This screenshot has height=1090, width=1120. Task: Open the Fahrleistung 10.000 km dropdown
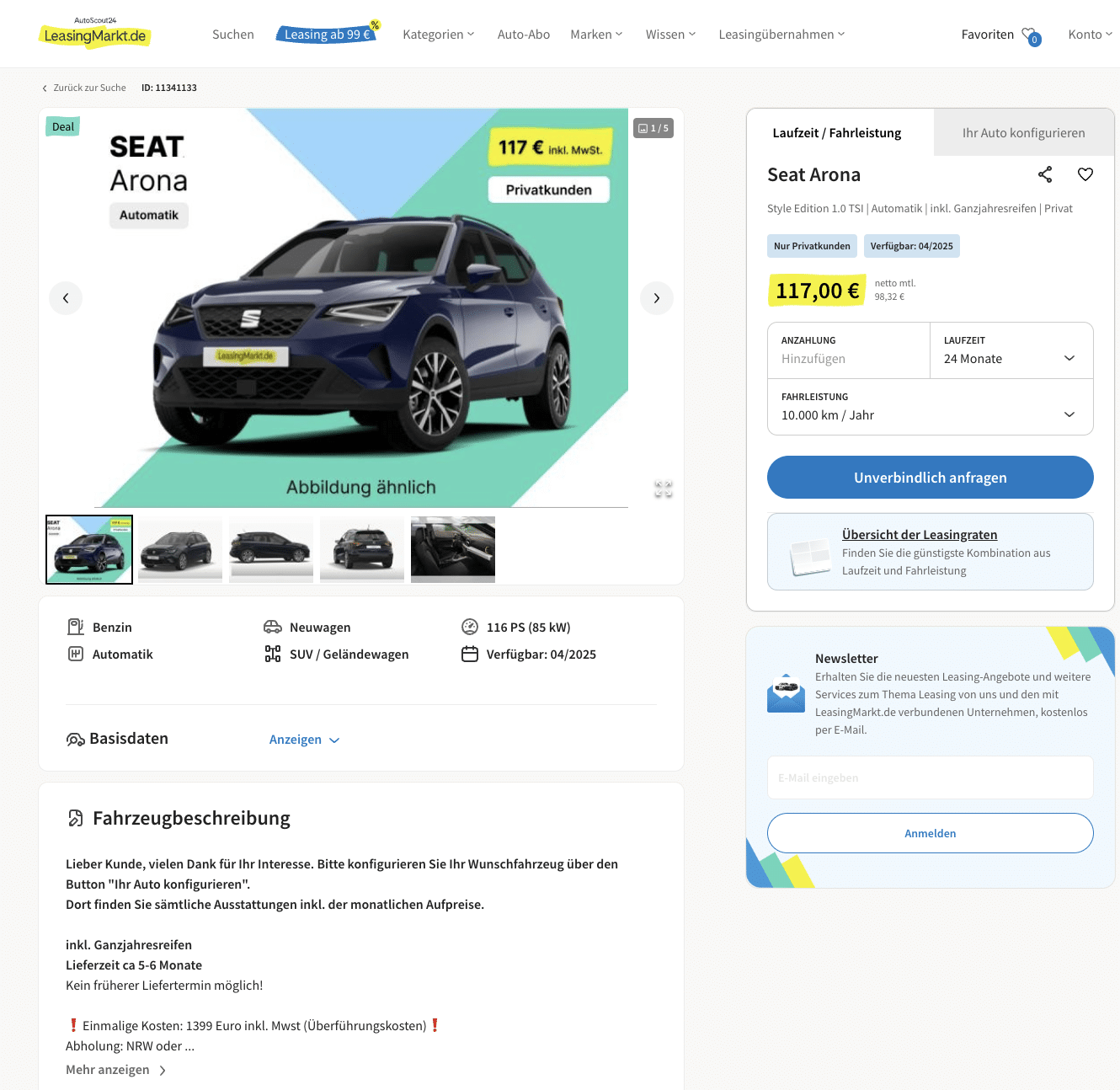(930, 407)
